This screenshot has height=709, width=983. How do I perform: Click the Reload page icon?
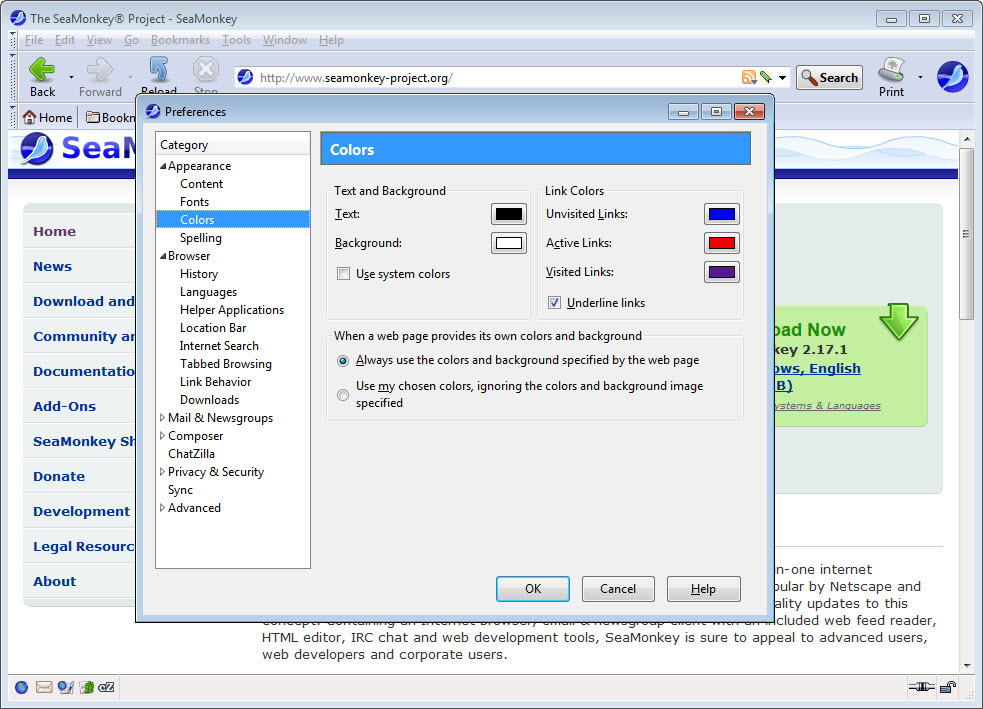[x=159, y=70]
